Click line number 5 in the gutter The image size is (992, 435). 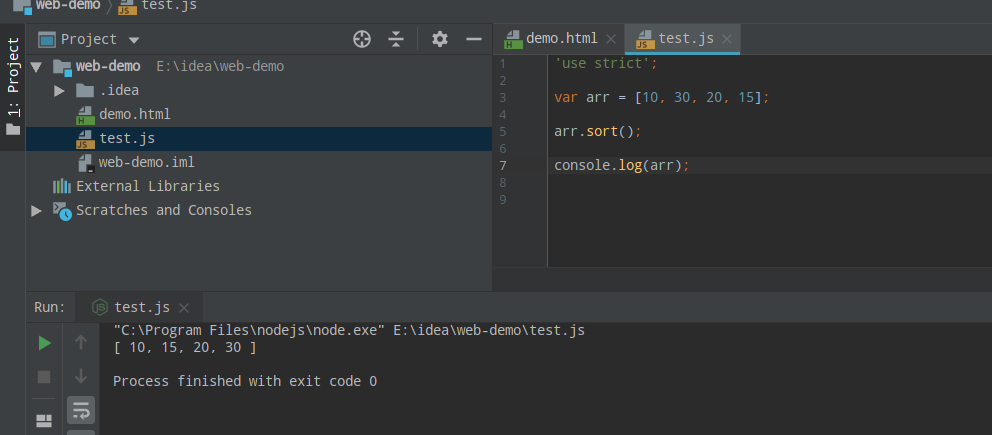[502, 132]
